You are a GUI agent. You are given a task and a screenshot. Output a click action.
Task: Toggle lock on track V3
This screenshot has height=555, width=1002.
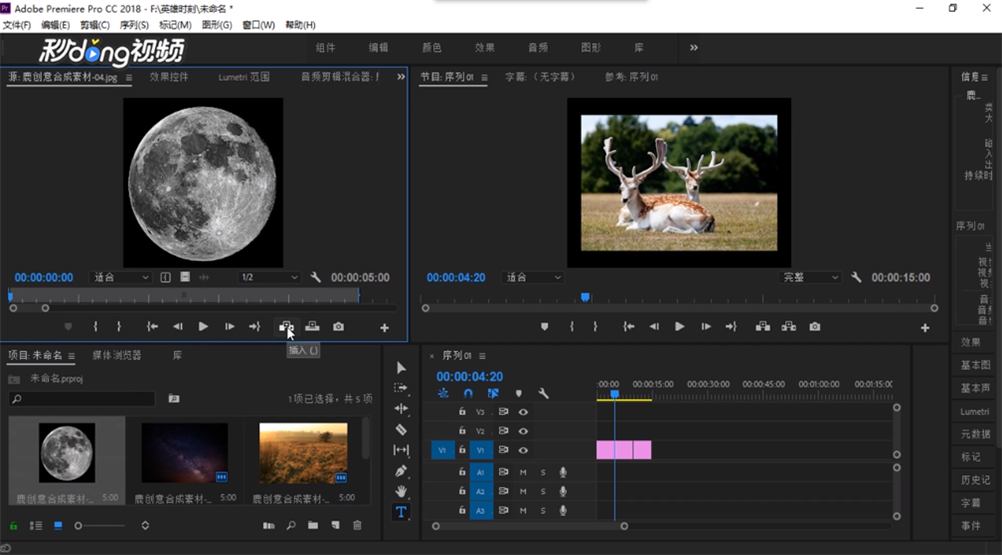point(462,411)
